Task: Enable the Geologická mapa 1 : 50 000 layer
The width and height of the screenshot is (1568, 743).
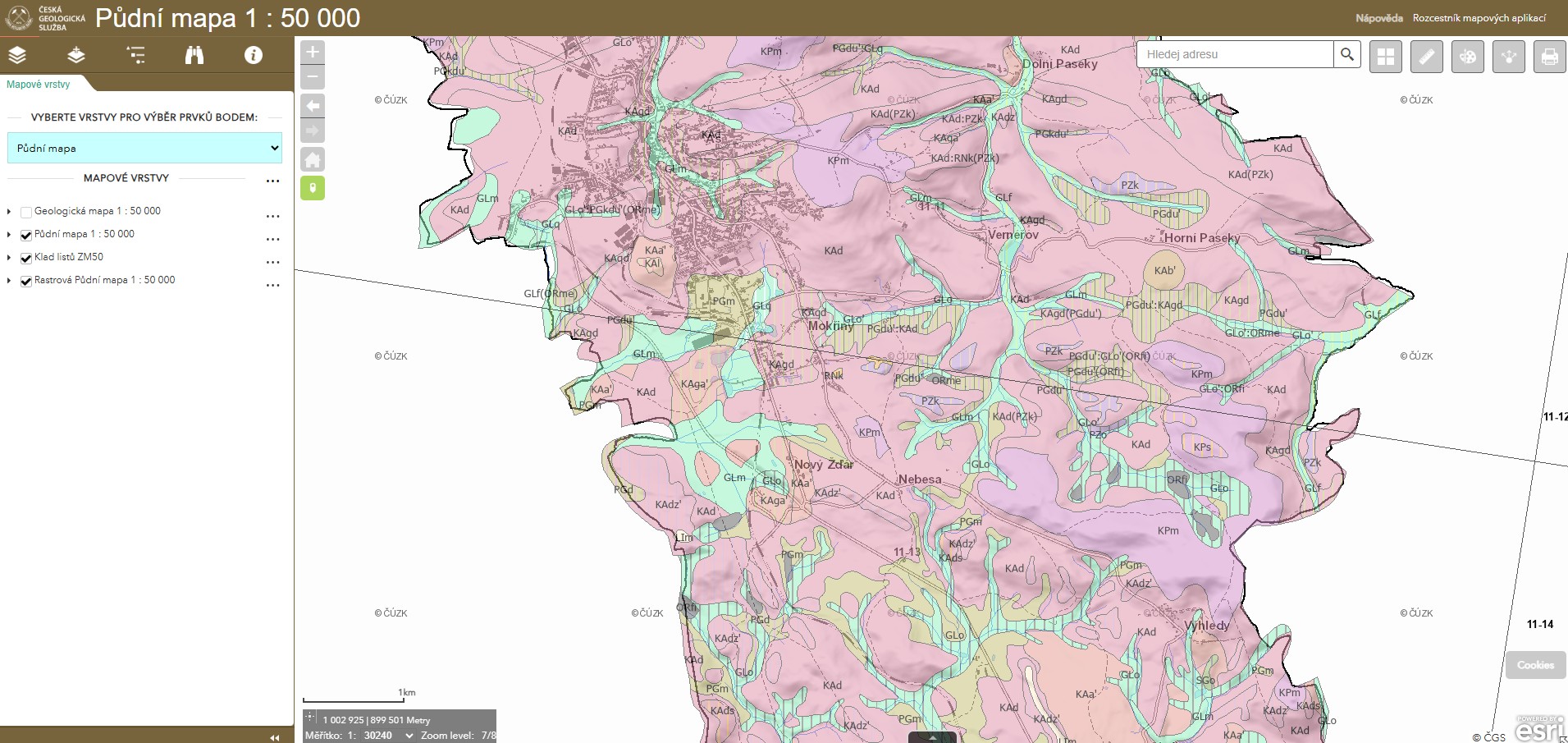Action: [x=26, y=211]
